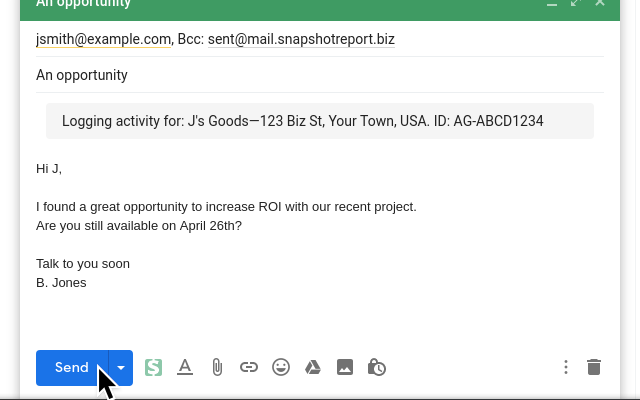The width and height of the screenshot is (640, 400).
Task: Open more options three-dot menu
Action: click(x=566, y=367)
